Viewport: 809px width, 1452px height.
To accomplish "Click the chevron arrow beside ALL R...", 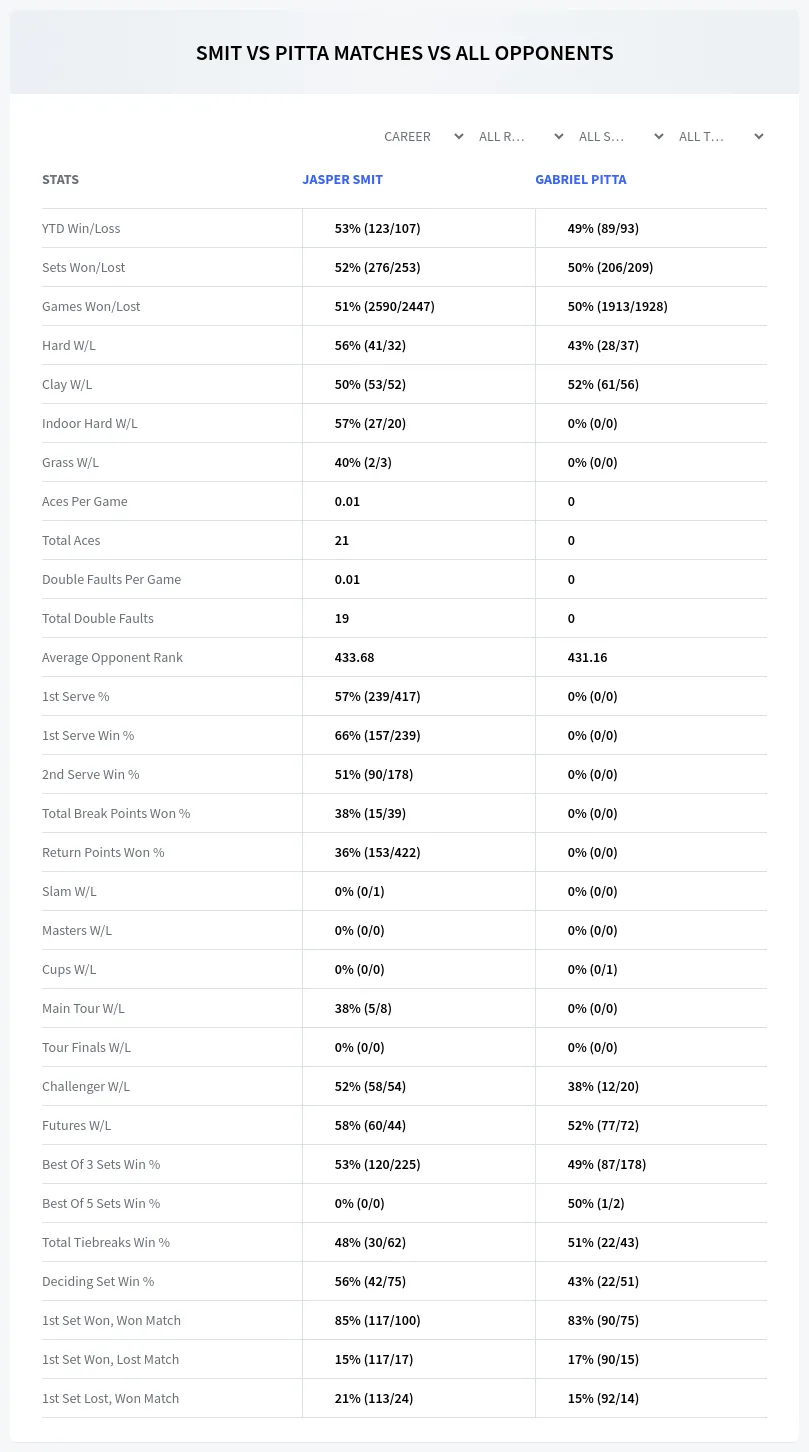I will click(x=559, y=136).
